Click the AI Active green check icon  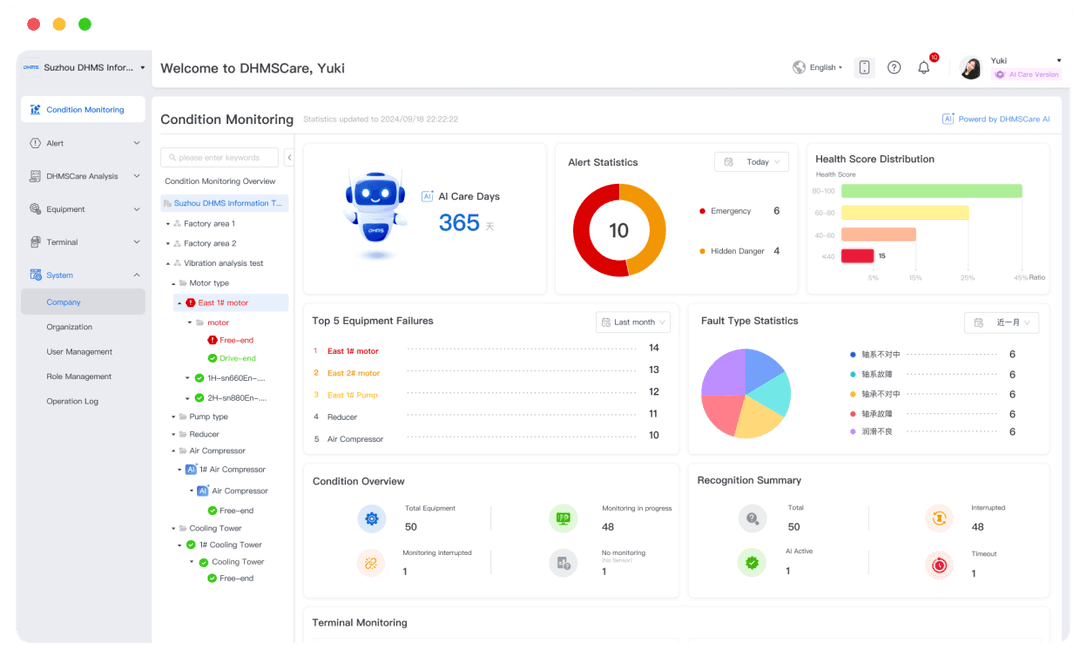pos(751,562)
